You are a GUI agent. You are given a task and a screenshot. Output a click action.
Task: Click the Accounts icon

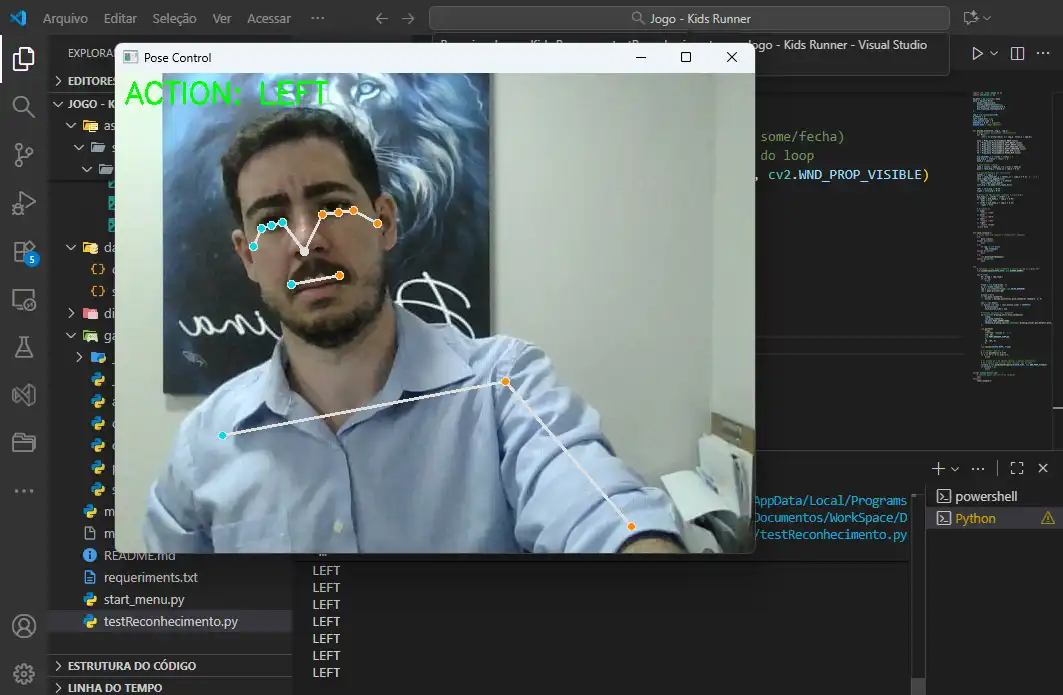tap(24, 626)
